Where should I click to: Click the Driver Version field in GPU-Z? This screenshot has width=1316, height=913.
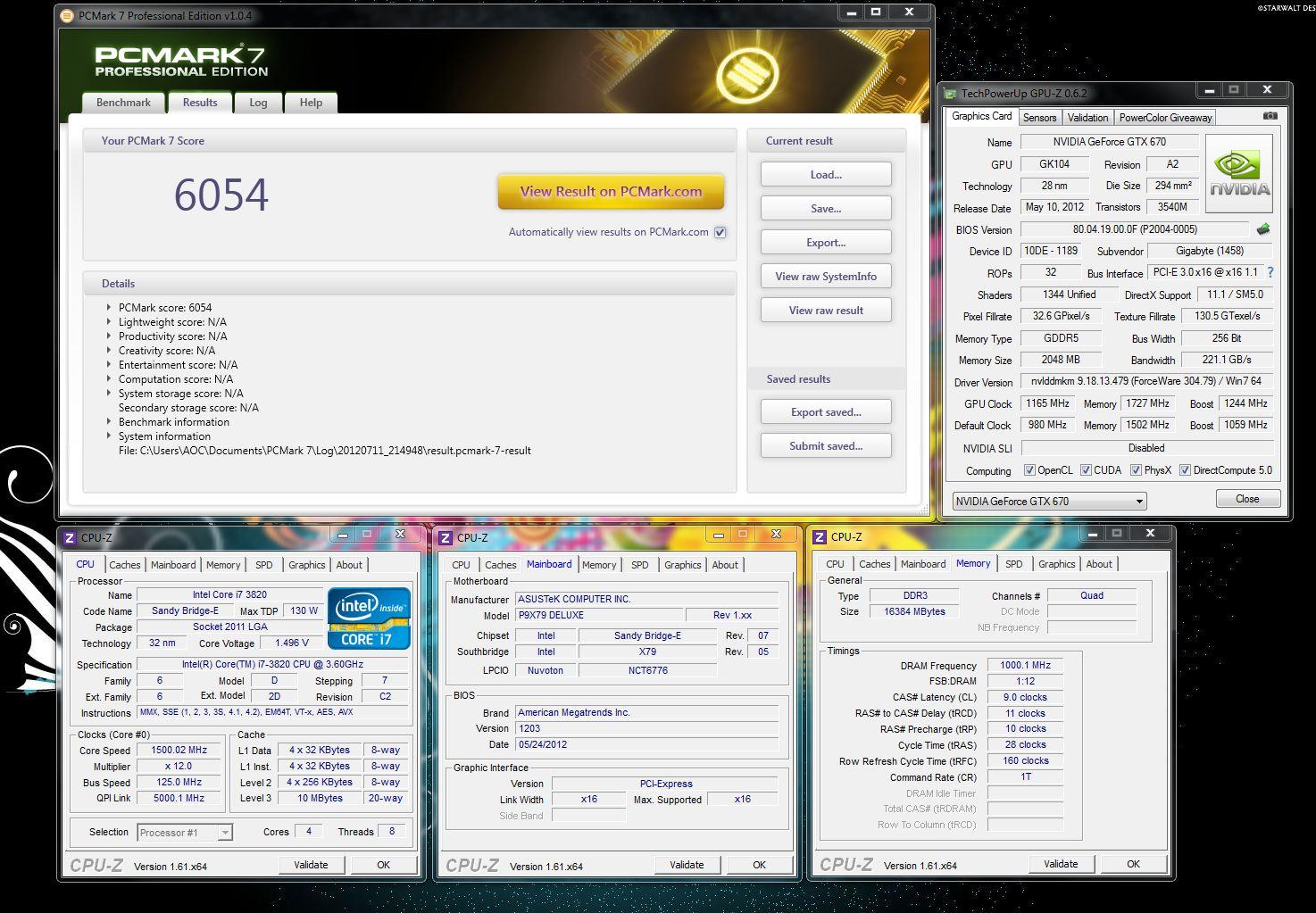pyautogui.click(x=1145, y=381)
